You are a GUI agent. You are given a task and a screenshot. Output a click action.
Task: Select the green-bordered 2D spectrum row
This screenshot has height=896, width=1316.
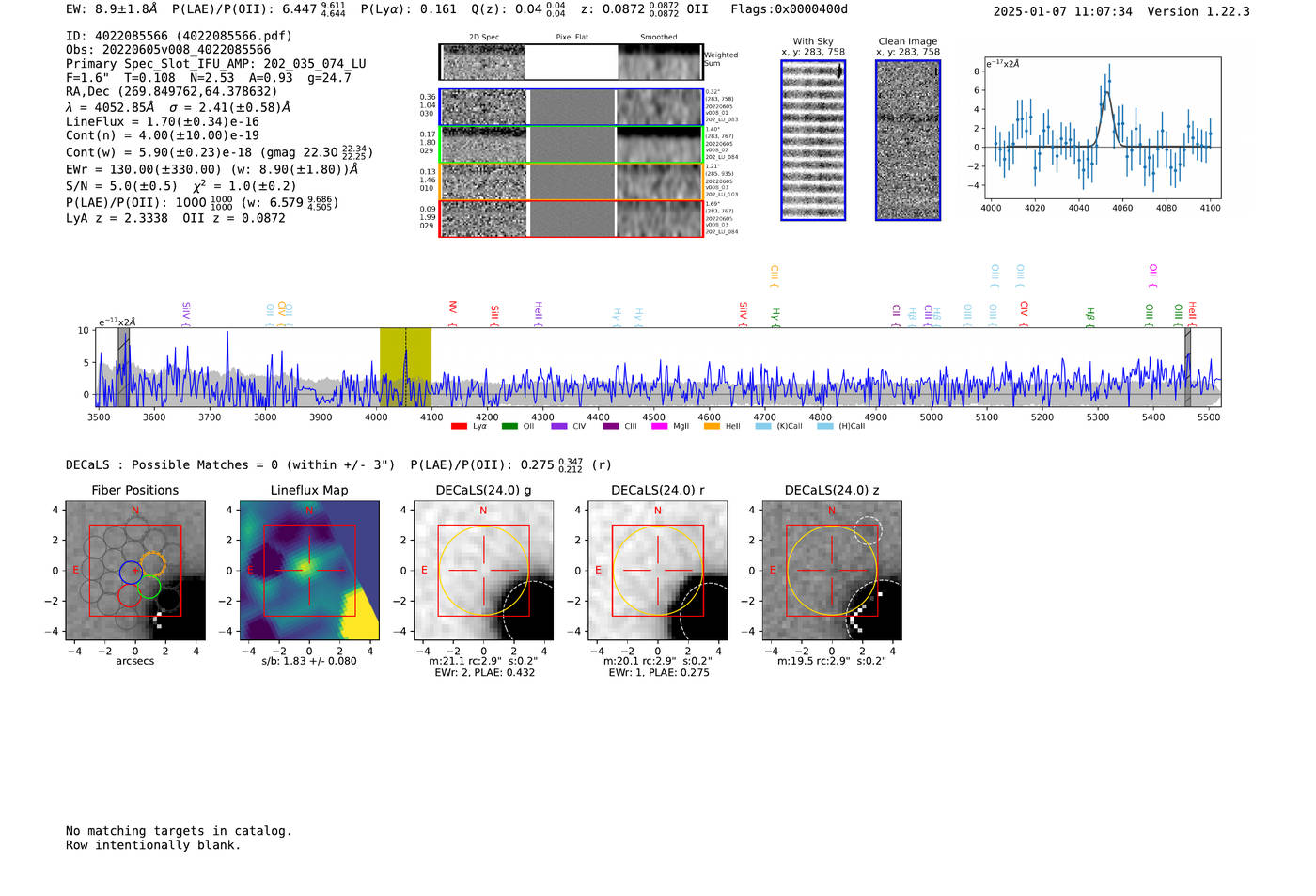point(572,145)
